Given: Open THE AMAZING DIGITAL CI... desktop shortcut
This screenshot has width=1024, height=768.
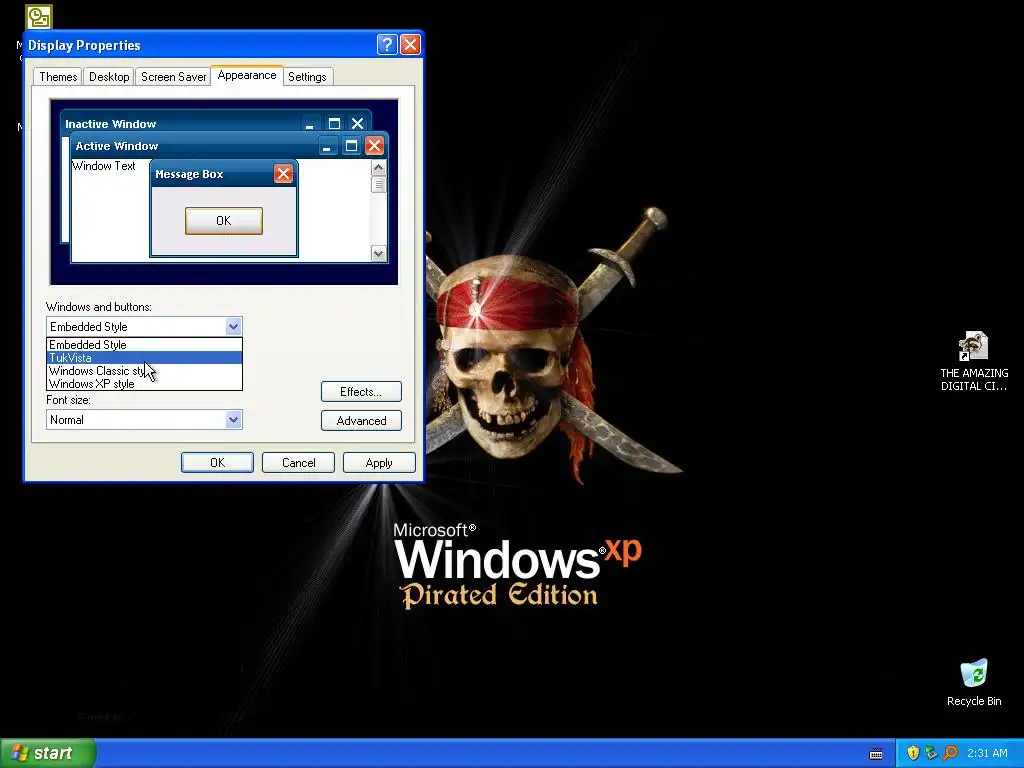Looking at the screenshot, I should [x=974, y=360].
